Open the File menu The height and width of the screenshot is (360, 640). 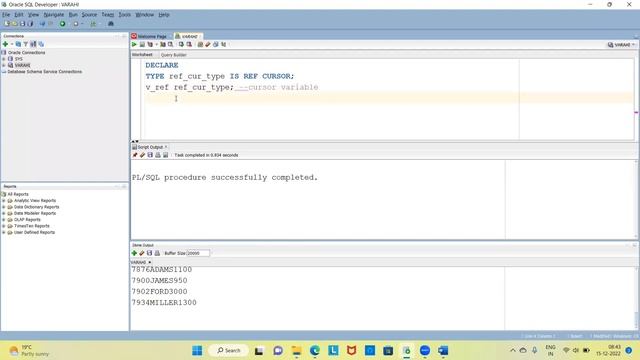pos(6,15)
